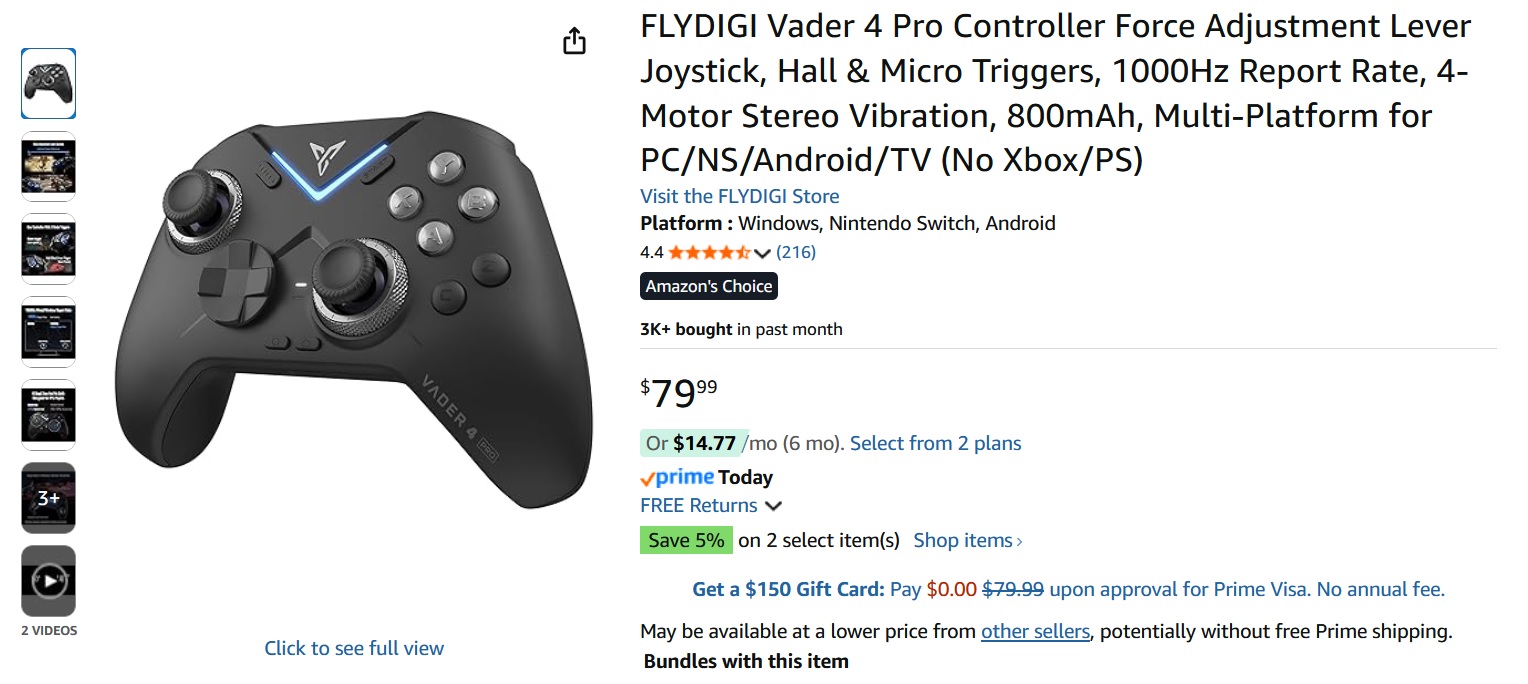1528x684 pixels.
Task: Open the other sellers link
Action: pyautogui.click(x=1034, y=631)
